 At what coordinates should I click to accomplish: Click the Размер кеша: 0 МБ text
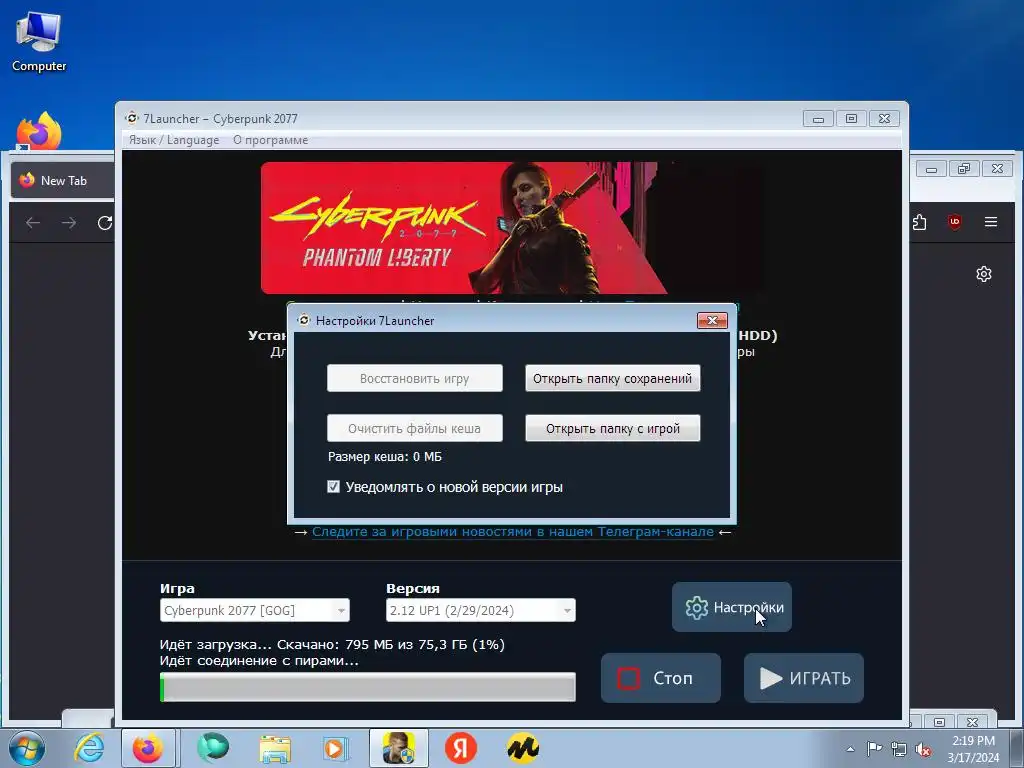tap(385, 456)
